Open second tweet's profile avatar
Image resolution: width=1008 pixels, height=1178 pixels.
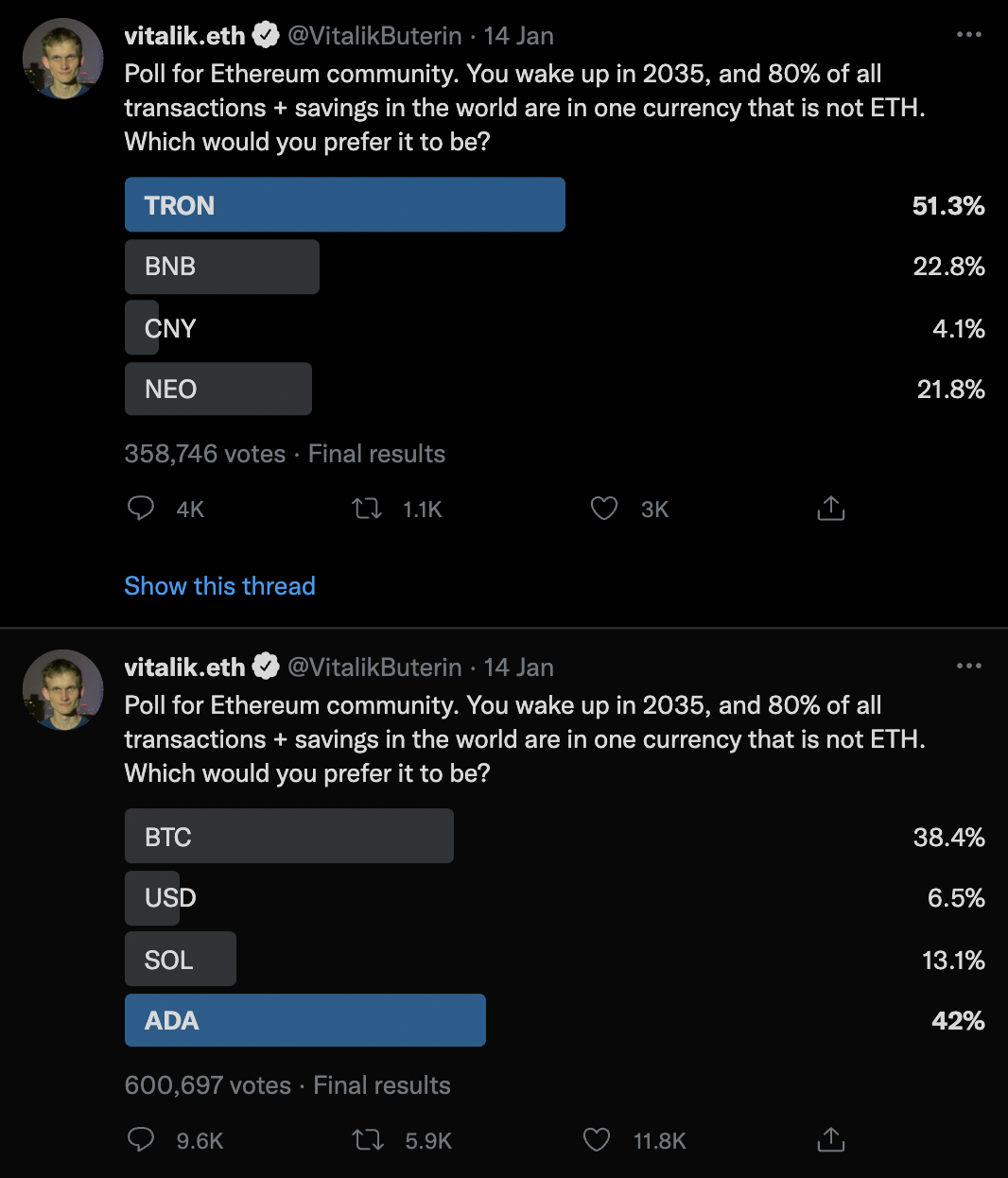63,690
